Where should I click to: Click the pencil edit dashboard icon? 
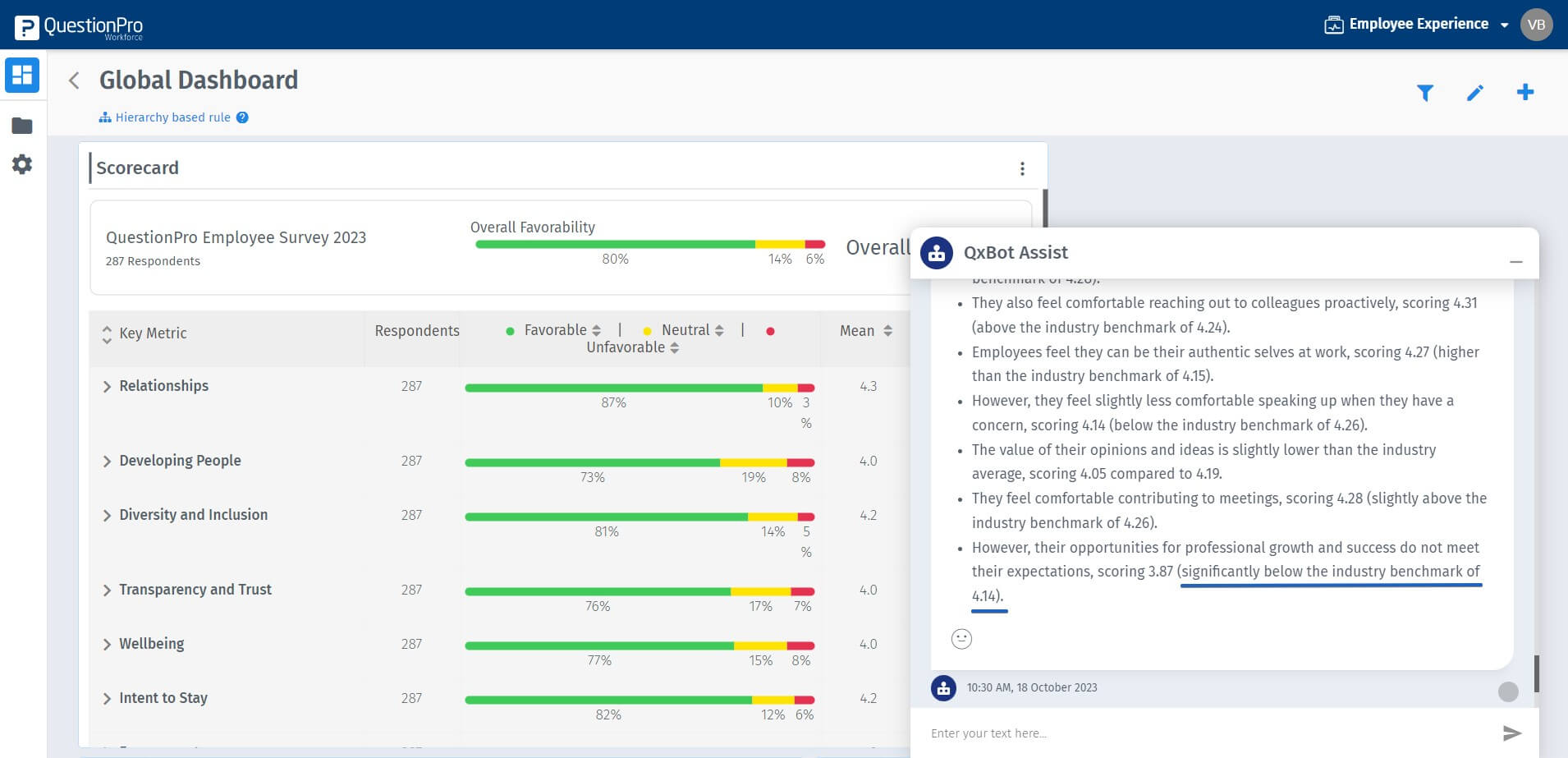click(x=1475, y=93)
